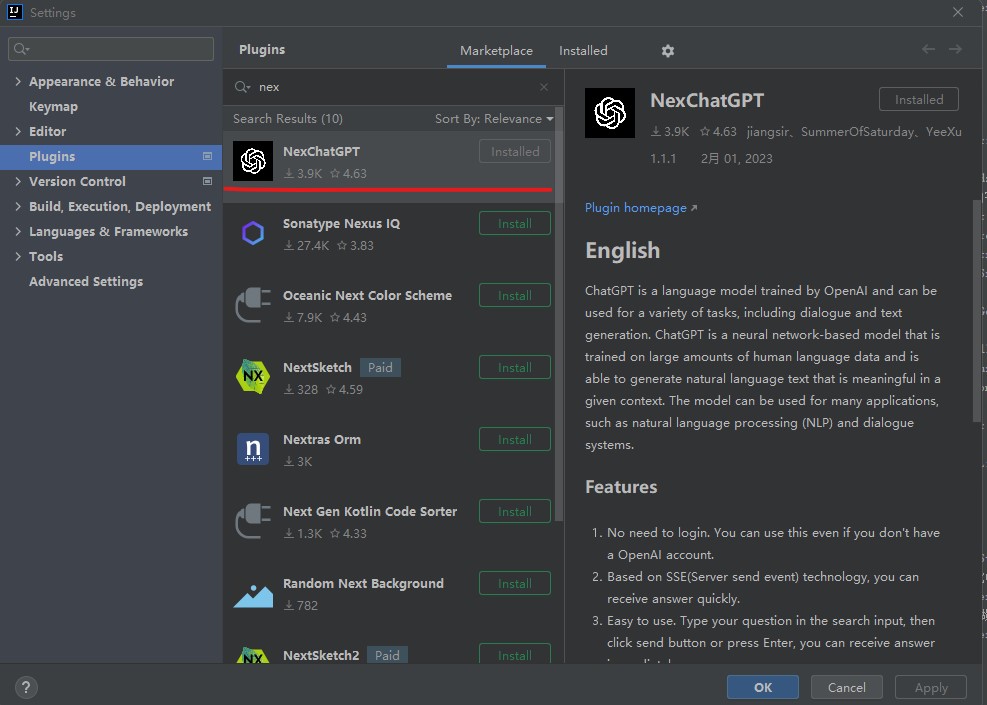Expand the Build, Execution, Deployment node
Image resolution: width=987 pixels, height=705 pixels.
click(x=18, y=207)
